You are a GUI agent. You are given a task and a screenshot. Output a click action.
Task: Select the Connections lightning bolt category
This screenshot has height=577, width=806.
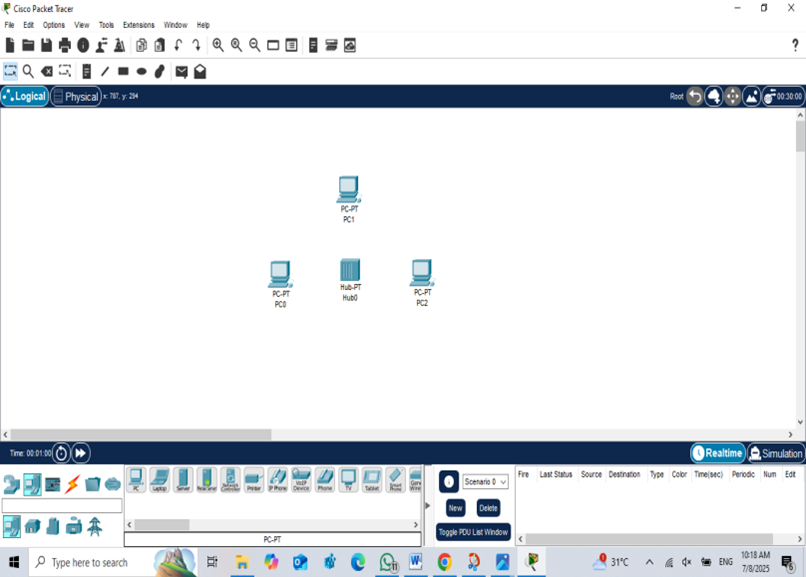72,484
